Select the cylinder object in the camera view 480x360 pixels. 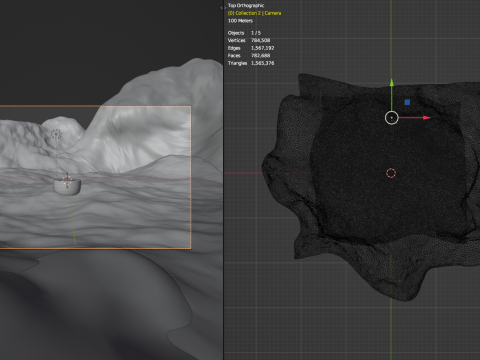[67, 187]
